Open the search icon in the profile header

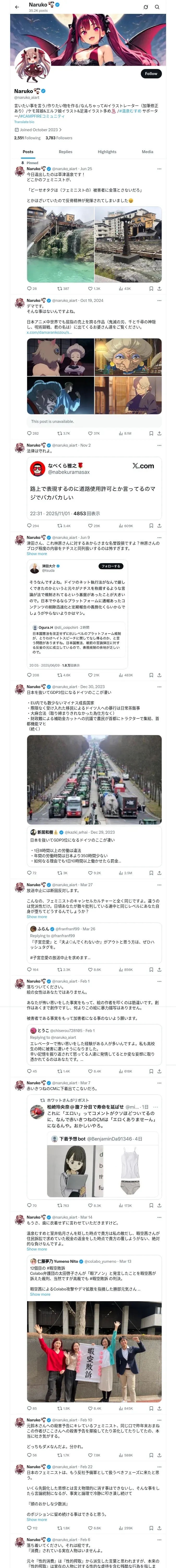(157, 7)
